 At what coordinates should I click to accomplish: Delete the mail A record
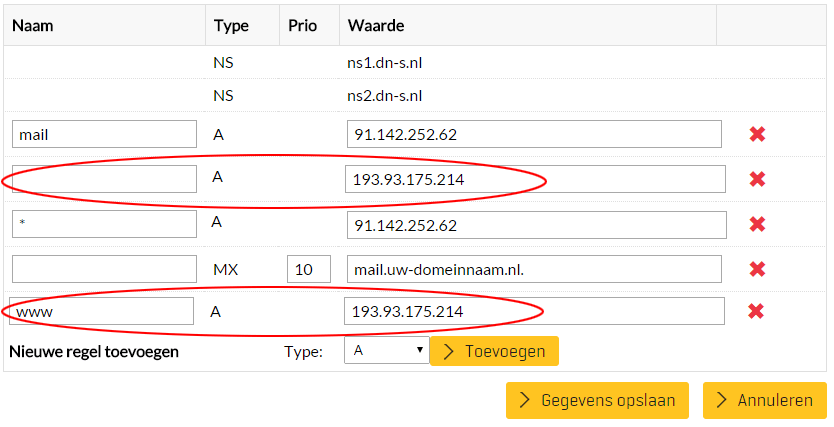757,134
